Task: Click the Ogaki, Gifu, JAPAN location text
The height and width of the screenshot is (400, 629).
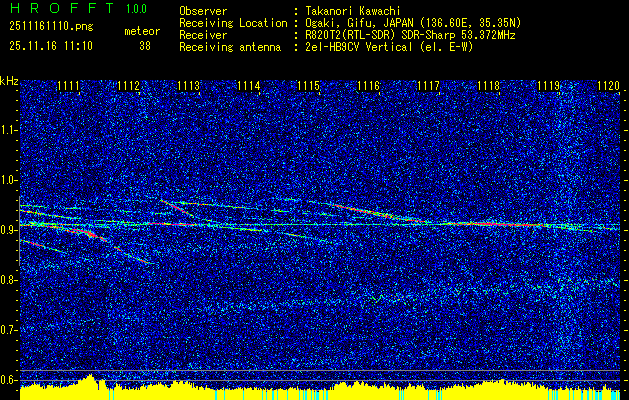Action: click(412, 23)
